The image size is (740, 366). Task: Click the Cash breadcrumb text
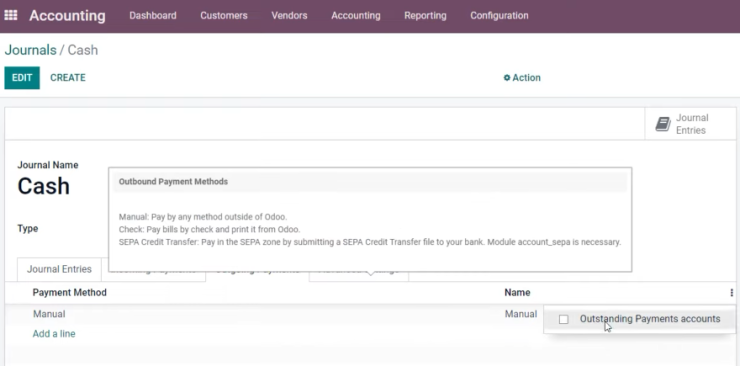83,50
